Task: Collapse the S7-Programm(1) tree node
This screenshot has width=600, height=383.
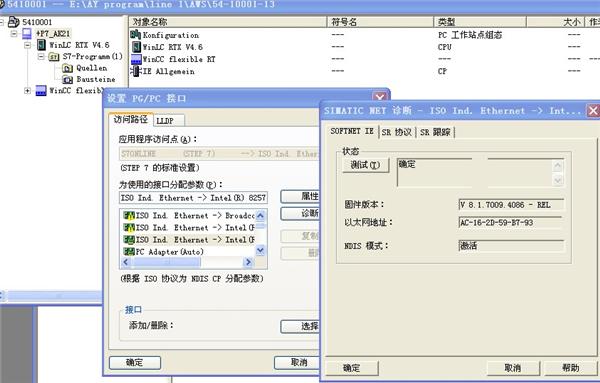Action: [41, 57]
